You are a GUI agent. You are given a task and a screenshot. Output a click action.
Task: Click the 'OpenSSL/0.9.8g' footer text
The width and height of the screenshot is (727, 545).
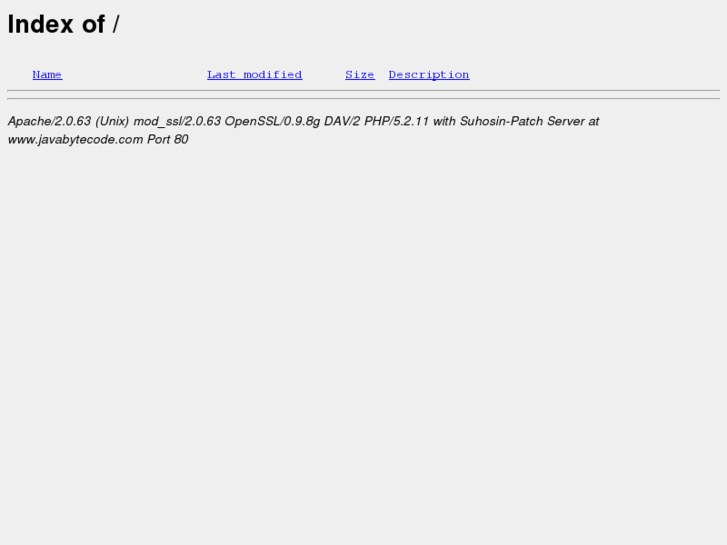(272, 122)
